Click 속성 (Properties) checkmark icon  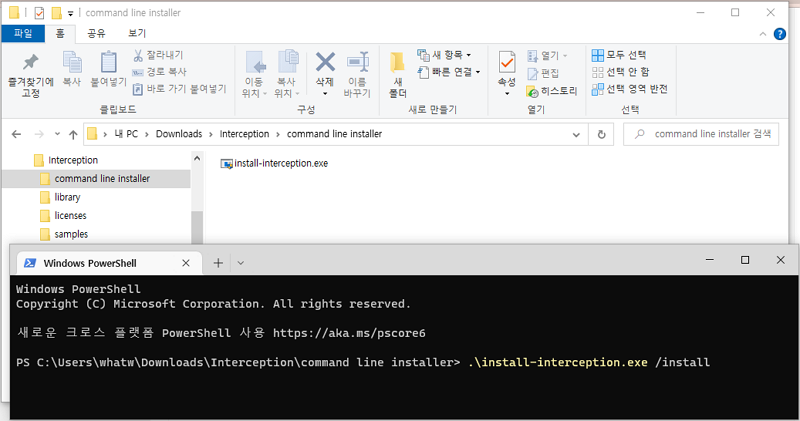pos(507,63)
